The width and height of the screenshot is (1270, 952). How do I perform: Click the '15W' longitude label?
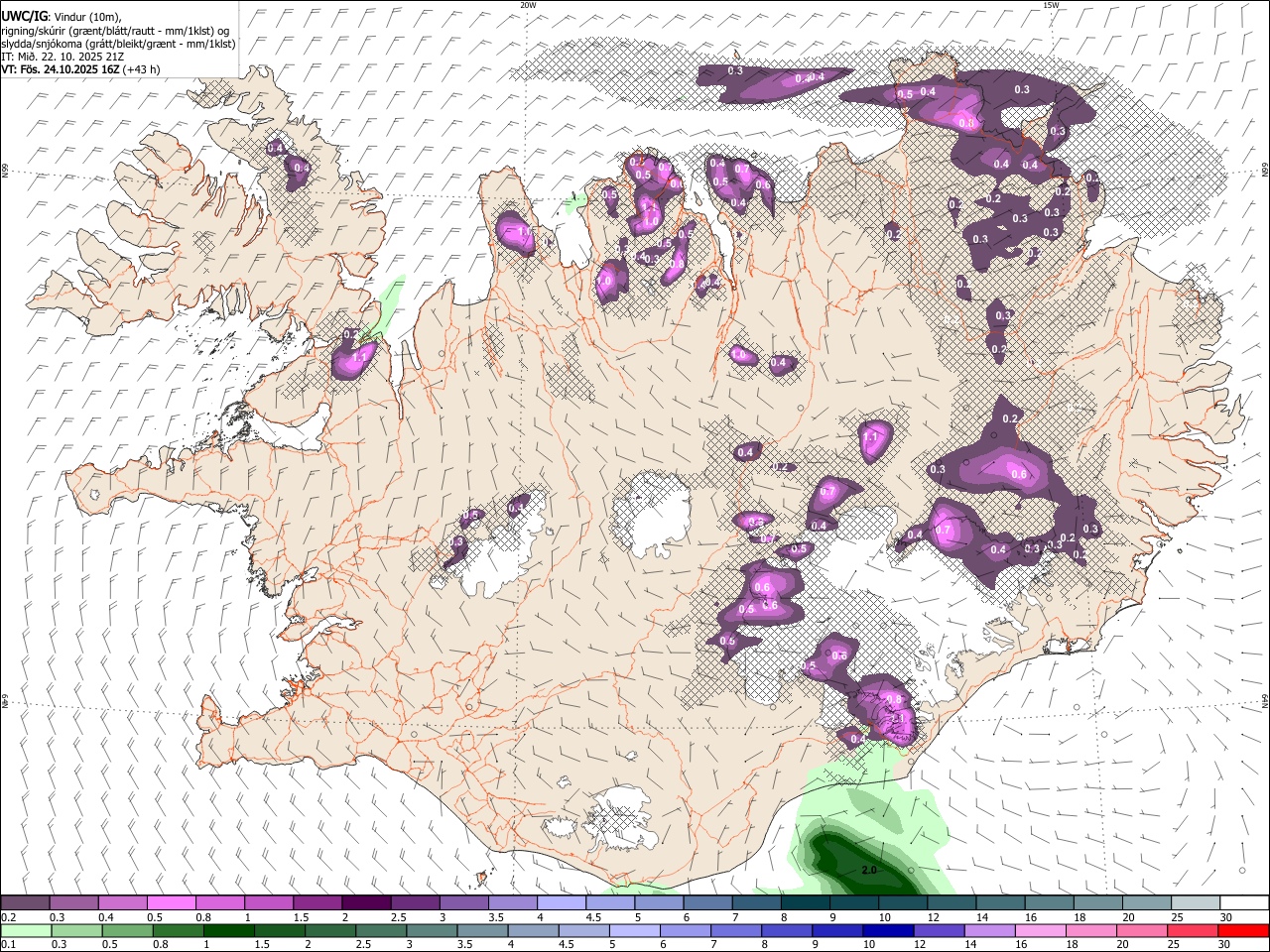(x=1051, y=5)
